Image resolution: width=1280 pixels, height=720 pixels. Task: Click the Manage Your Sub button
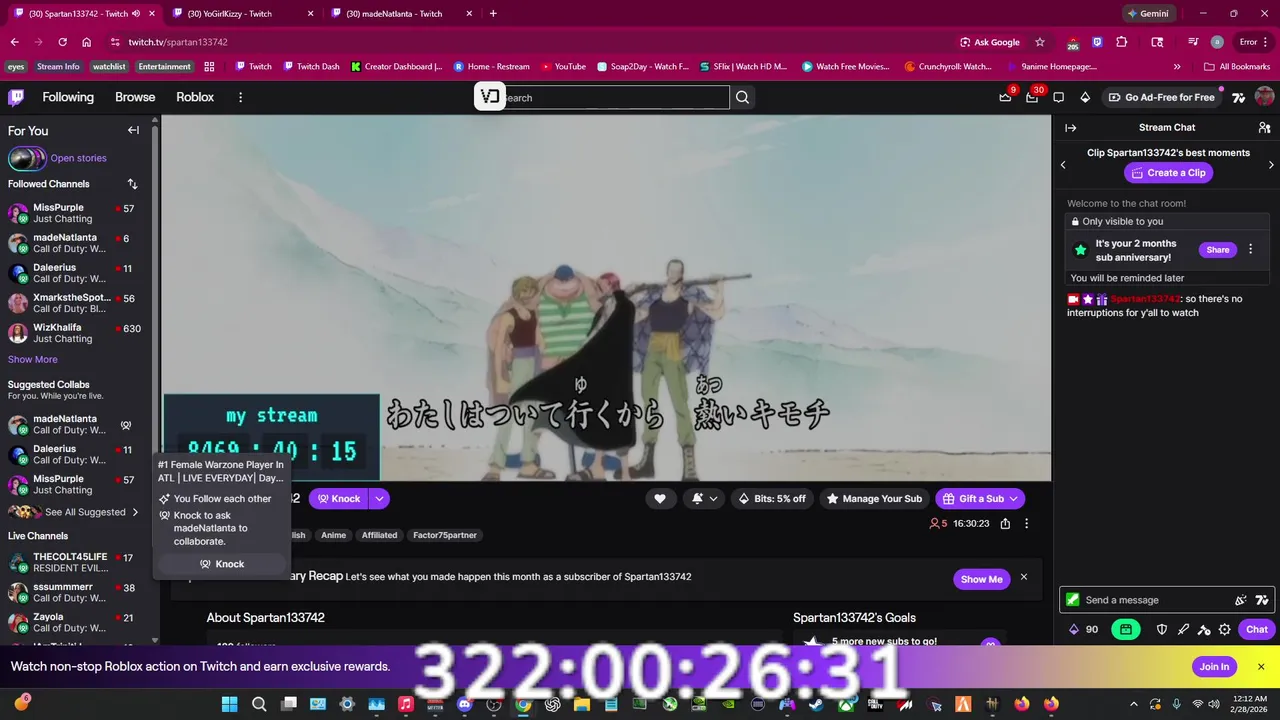[874, 498]
